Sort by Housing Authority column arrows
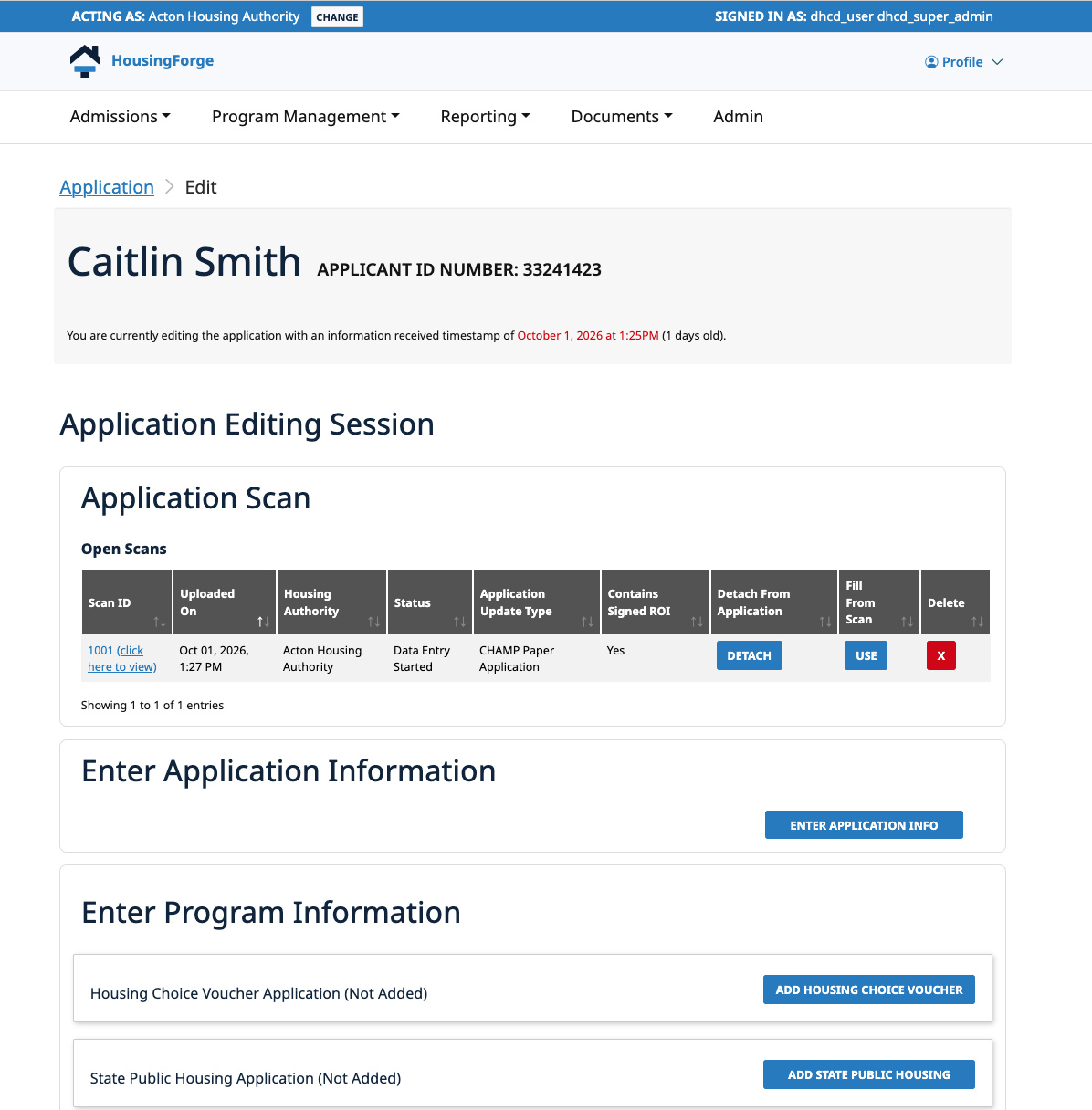1092x1110 pixels. pos(374,622)
